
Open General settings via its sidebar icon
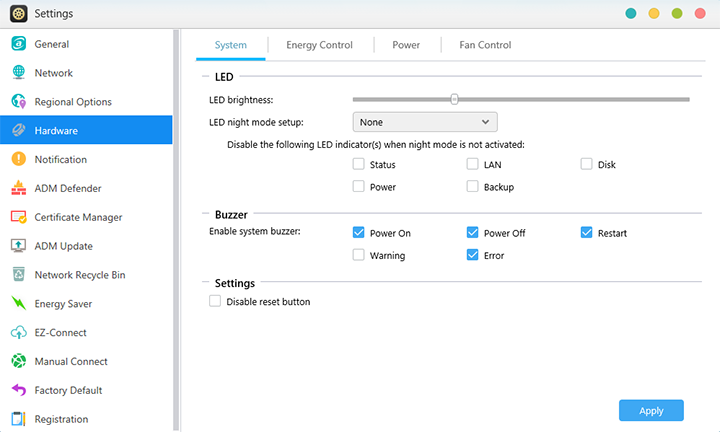(x=18, y=44)
